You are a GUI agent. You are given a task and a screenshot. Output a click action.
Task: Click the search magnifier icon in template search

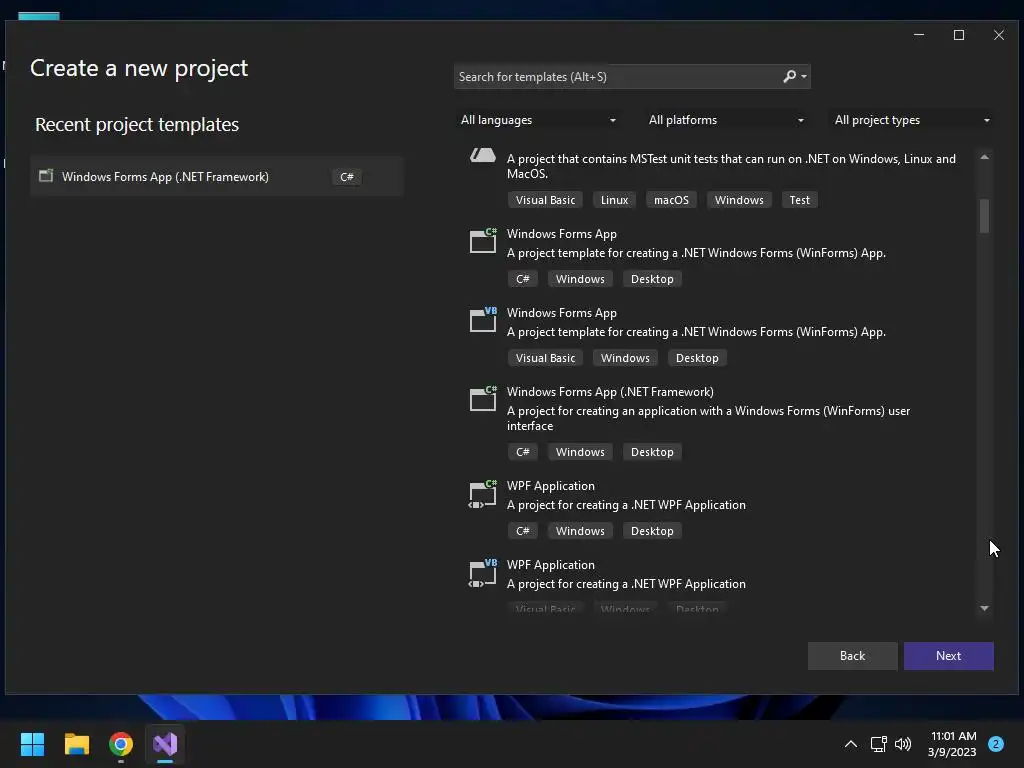tap(789, 76)
